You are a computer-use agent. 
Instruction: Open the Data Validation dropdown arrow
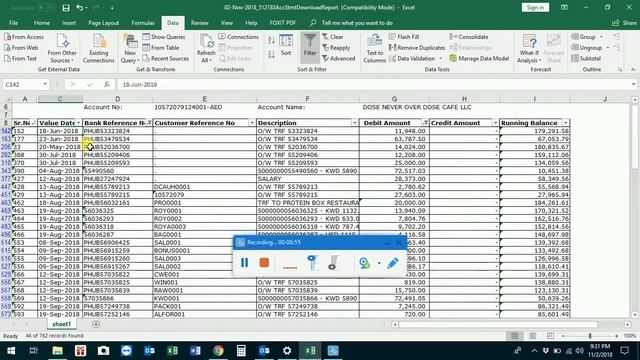441,58
